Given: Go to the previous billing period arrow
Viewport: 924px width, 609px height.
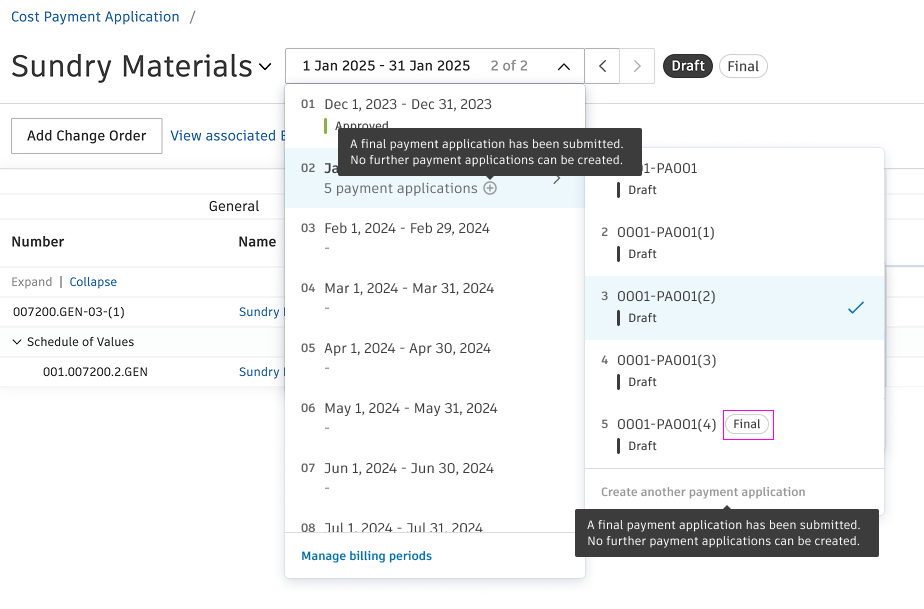Looking at the screenshot, I should (602, 66).
